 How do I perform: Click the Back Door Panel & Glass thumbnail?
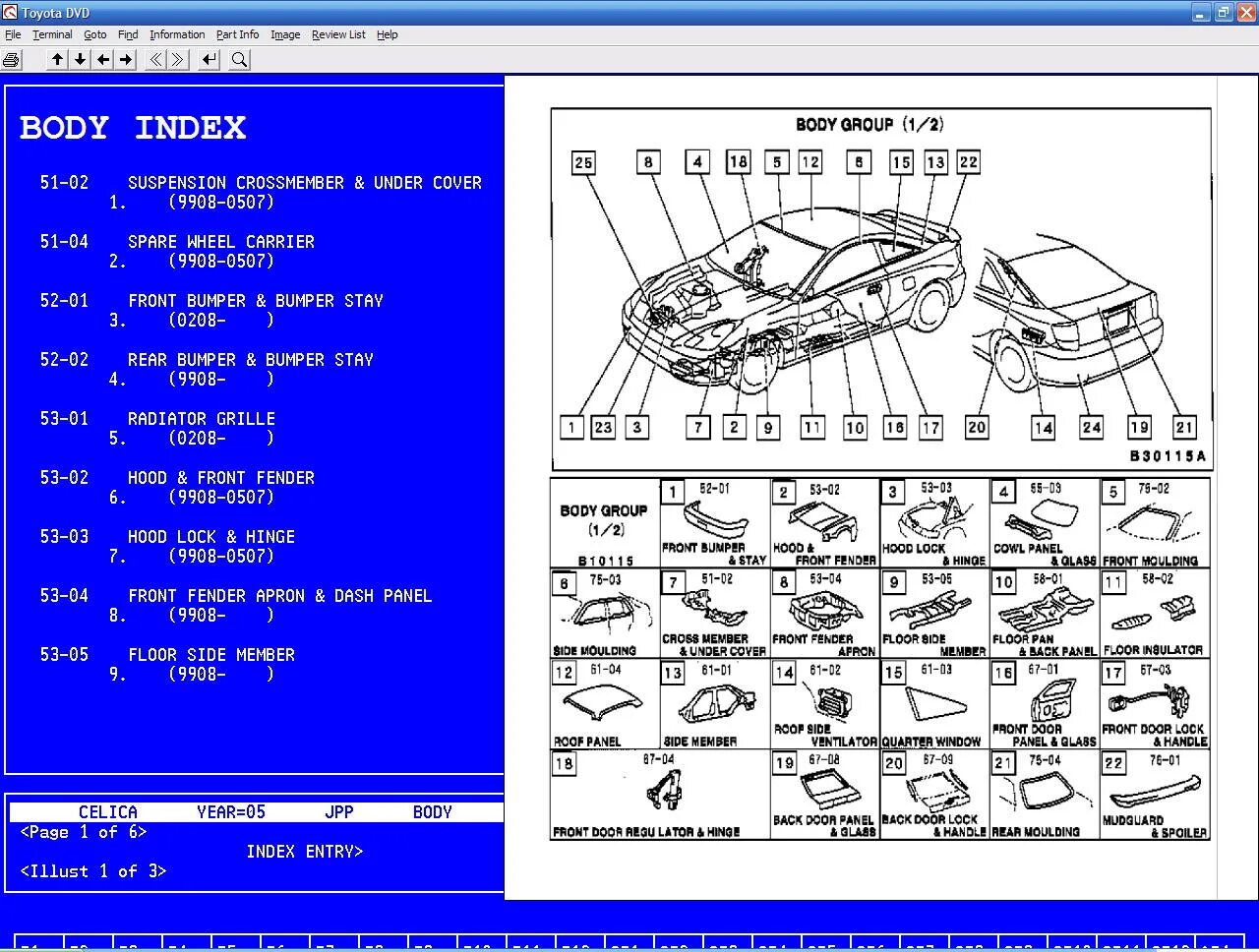click(x=824, y=795)
